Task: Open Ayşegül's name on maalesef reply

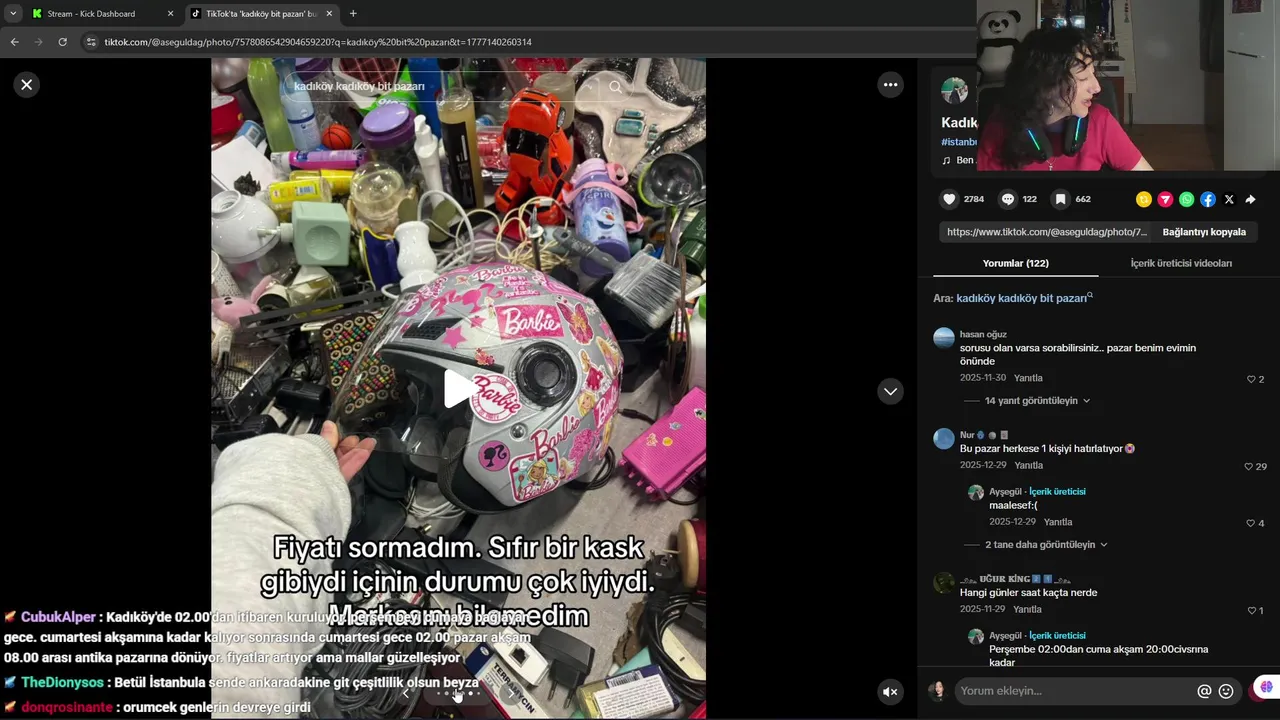Action: pos(1005,492)
